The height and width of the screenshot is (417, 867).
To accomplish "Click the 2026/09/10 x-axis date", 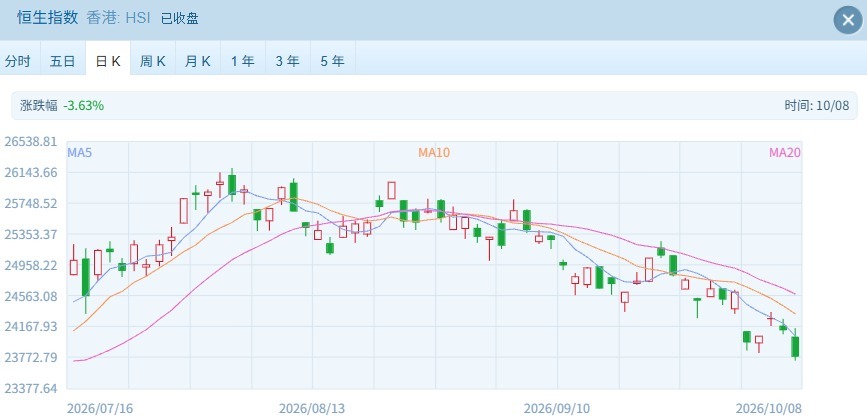I will coord(557,409).
